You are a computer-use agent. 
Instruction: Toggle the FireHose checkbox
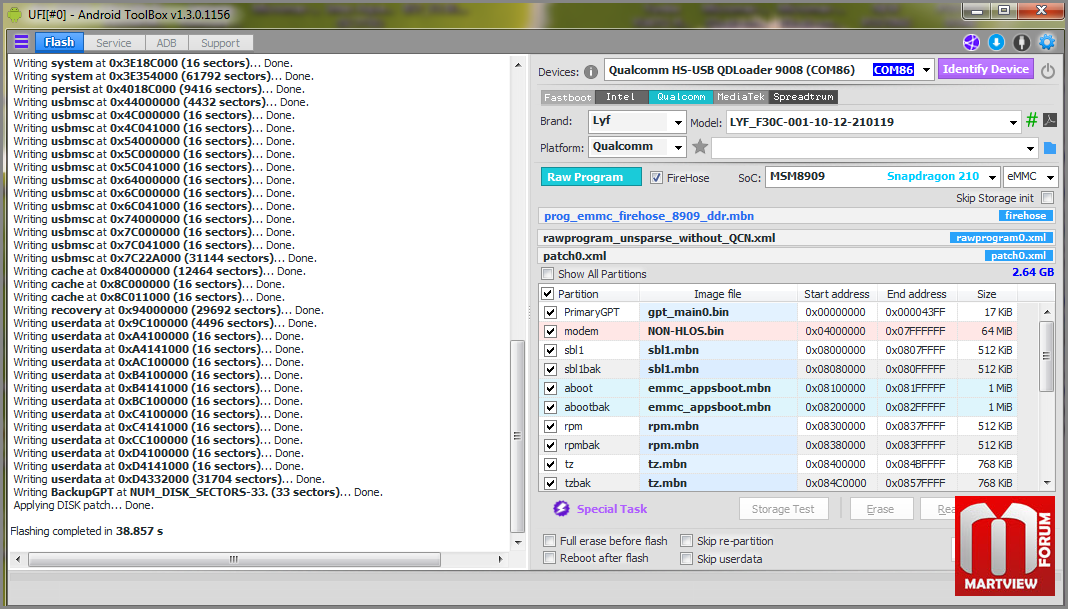tap(656, 177)
